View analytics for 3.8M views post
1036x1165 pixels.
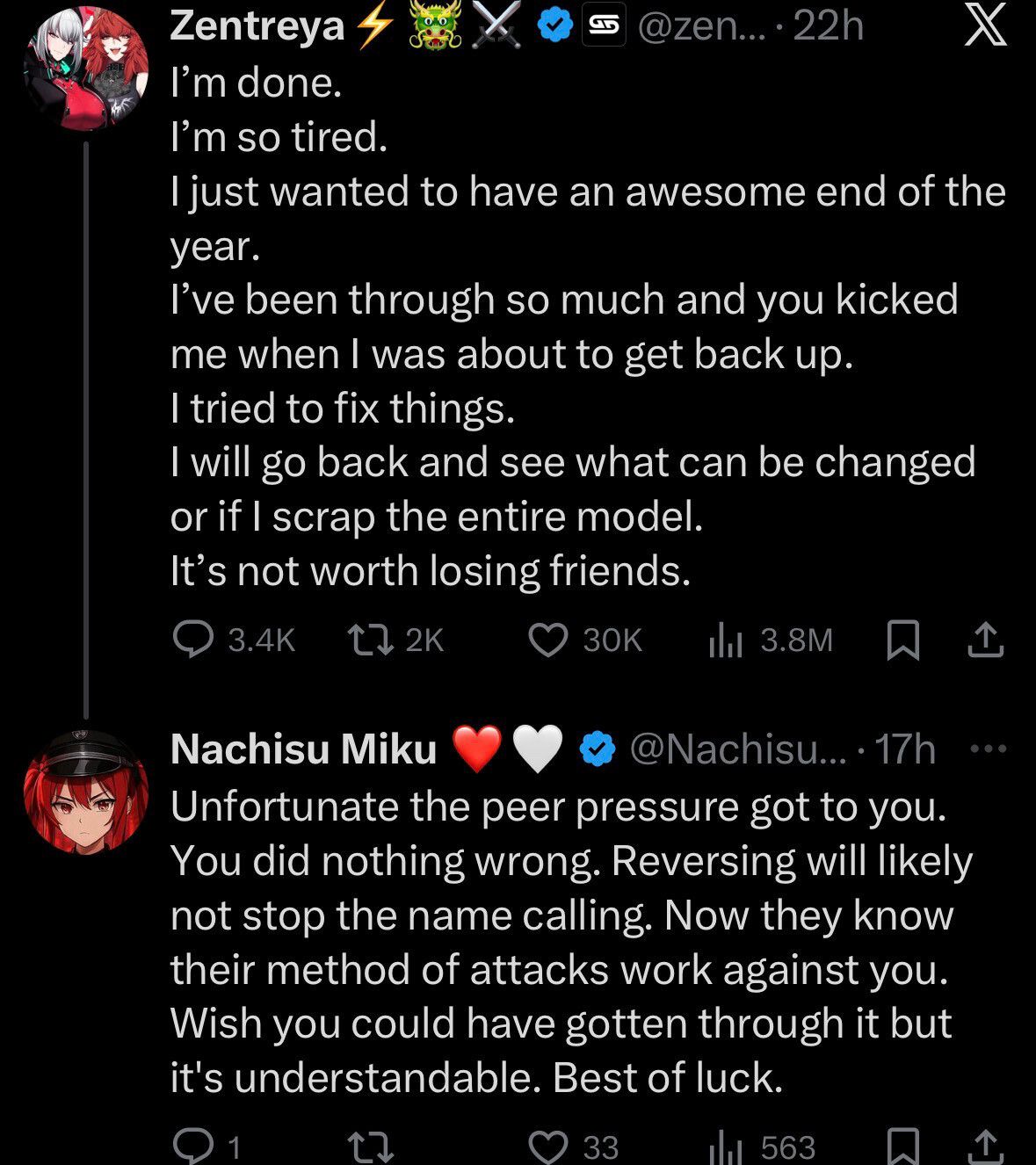[726, 640]
